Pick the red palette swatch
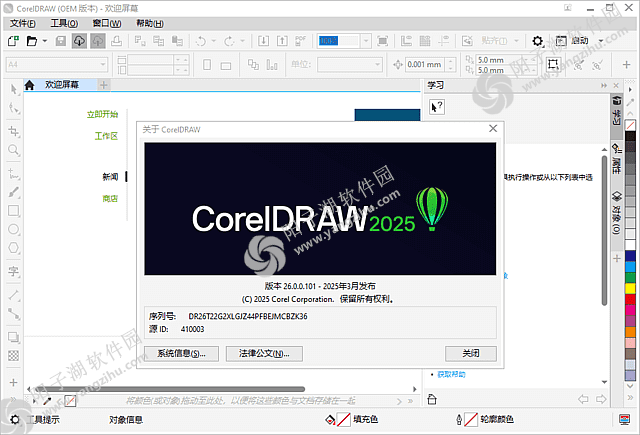The height and width of the screenshot is (435, 640). [x=630, y=299]
